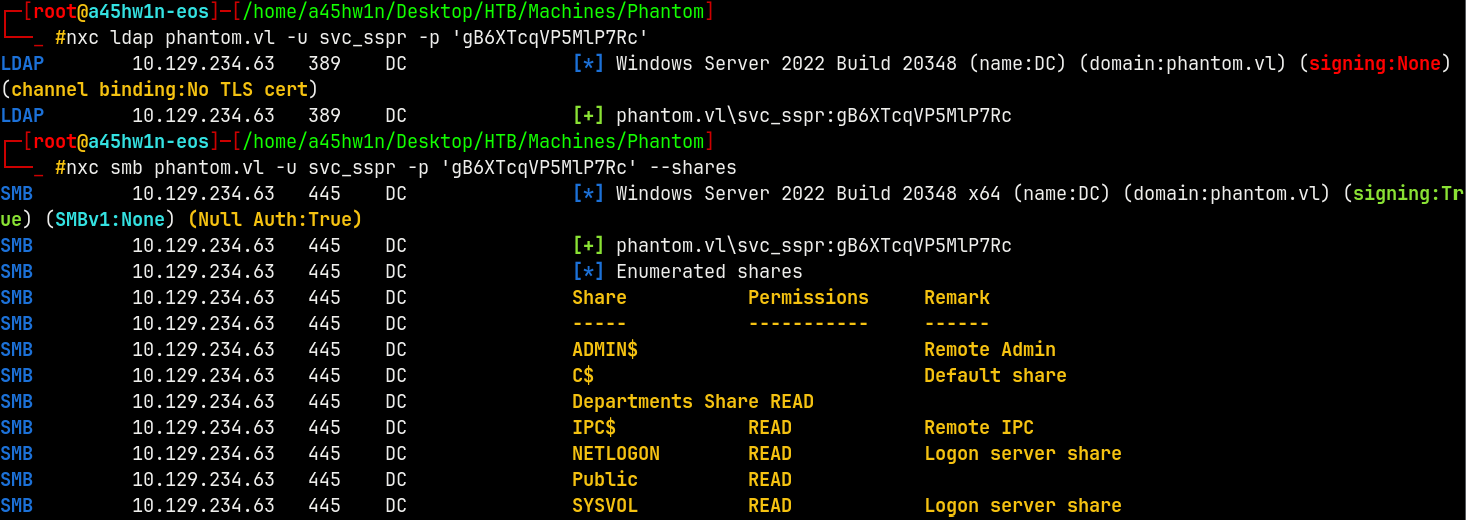This screenshot has width=1466, height=520.
Task: Select the C$ share name
Action: click(583, 375)
